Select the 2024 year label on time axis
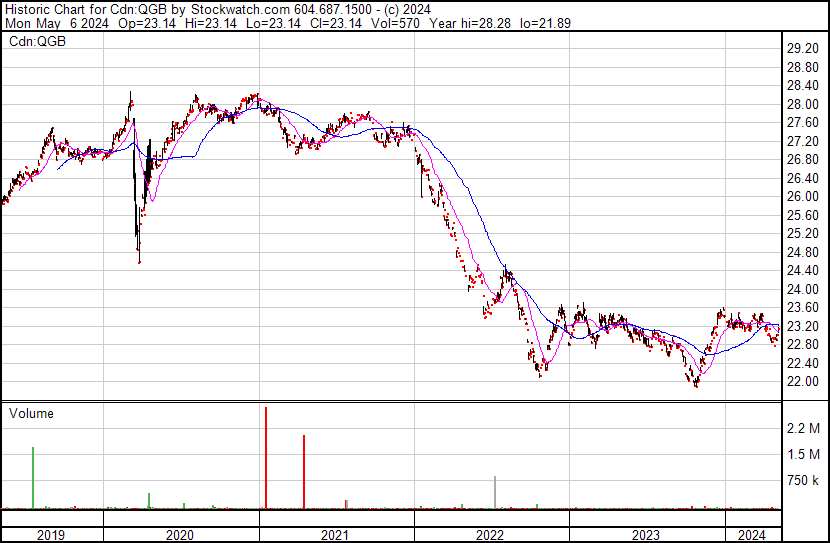 click(x=752, y=535)
